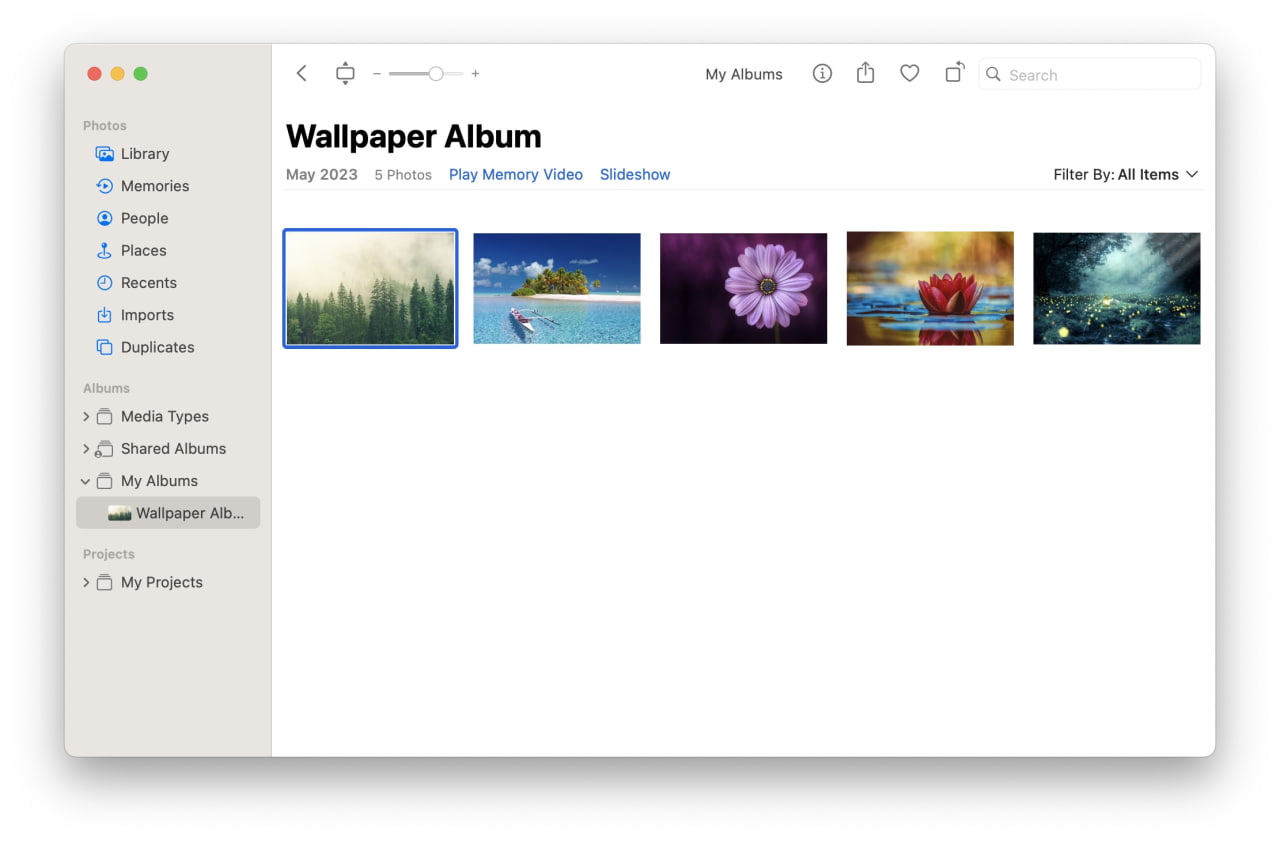The height and width of the screenshot is (842, 1280).
Task: Expand the Shared Albums group
Action: click(x=86, y=448)
